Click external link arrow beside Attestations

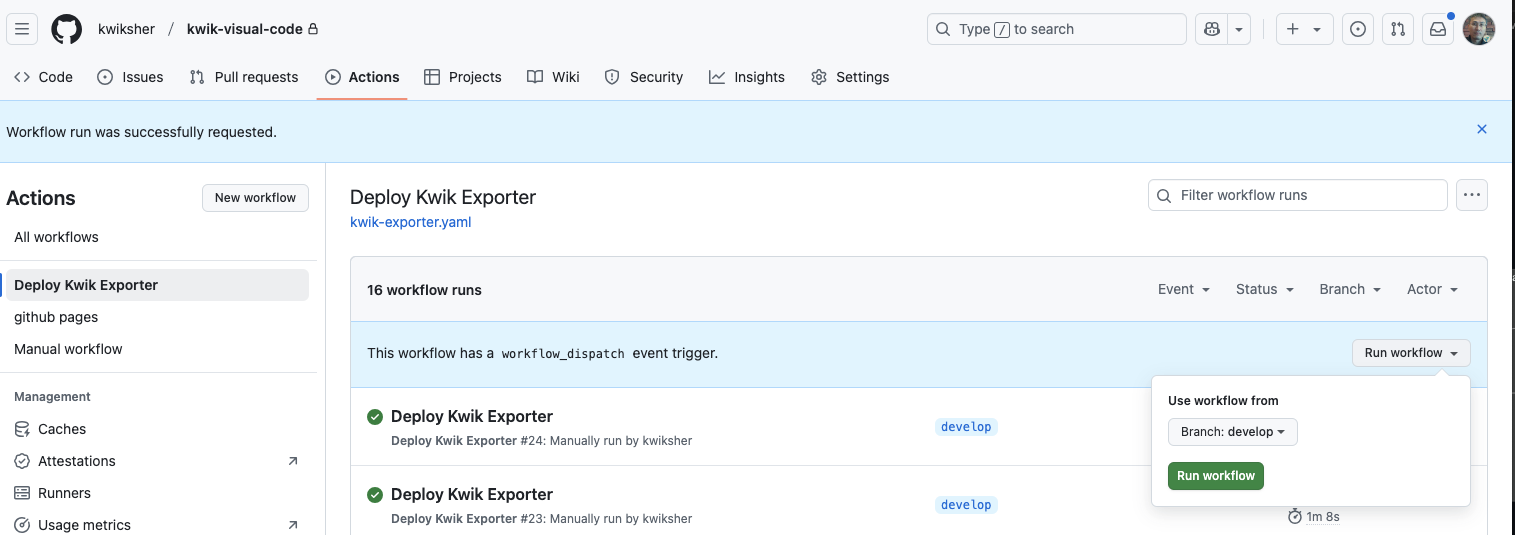pyautogui.click(x=293, y=461)
